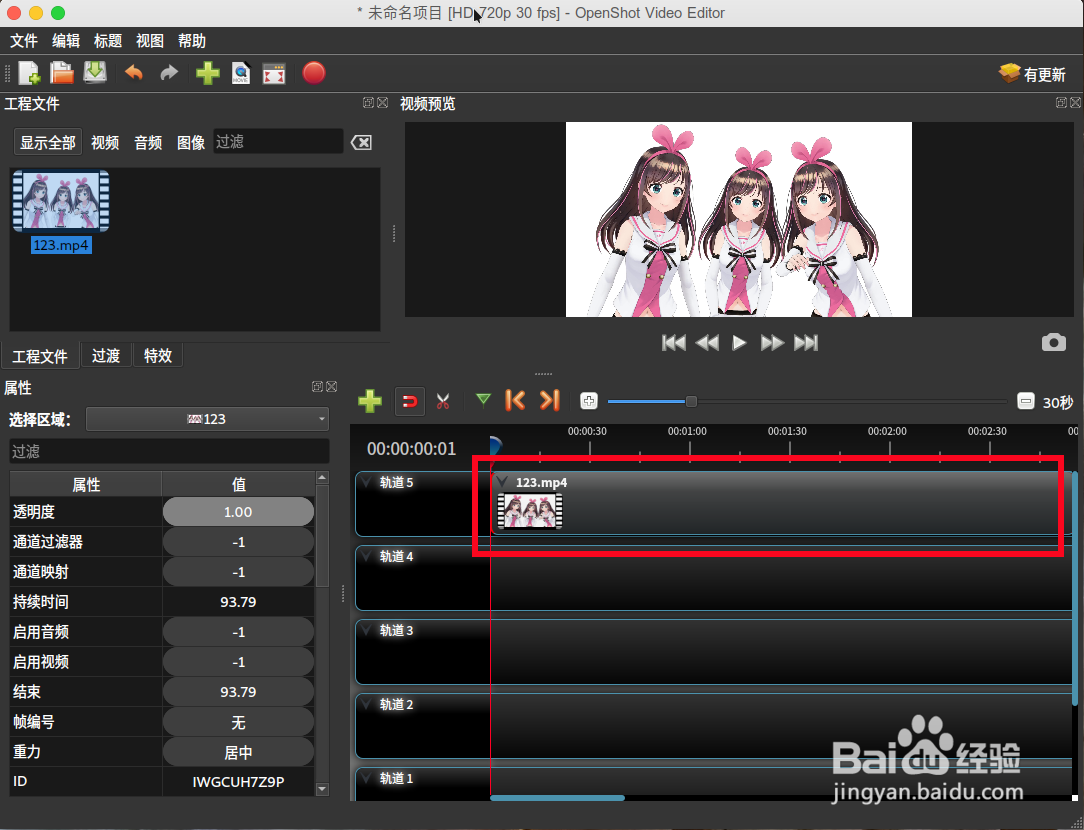Select the 重力 value 居中
This screenshot has width=1084, height=830.
[238, 752]
